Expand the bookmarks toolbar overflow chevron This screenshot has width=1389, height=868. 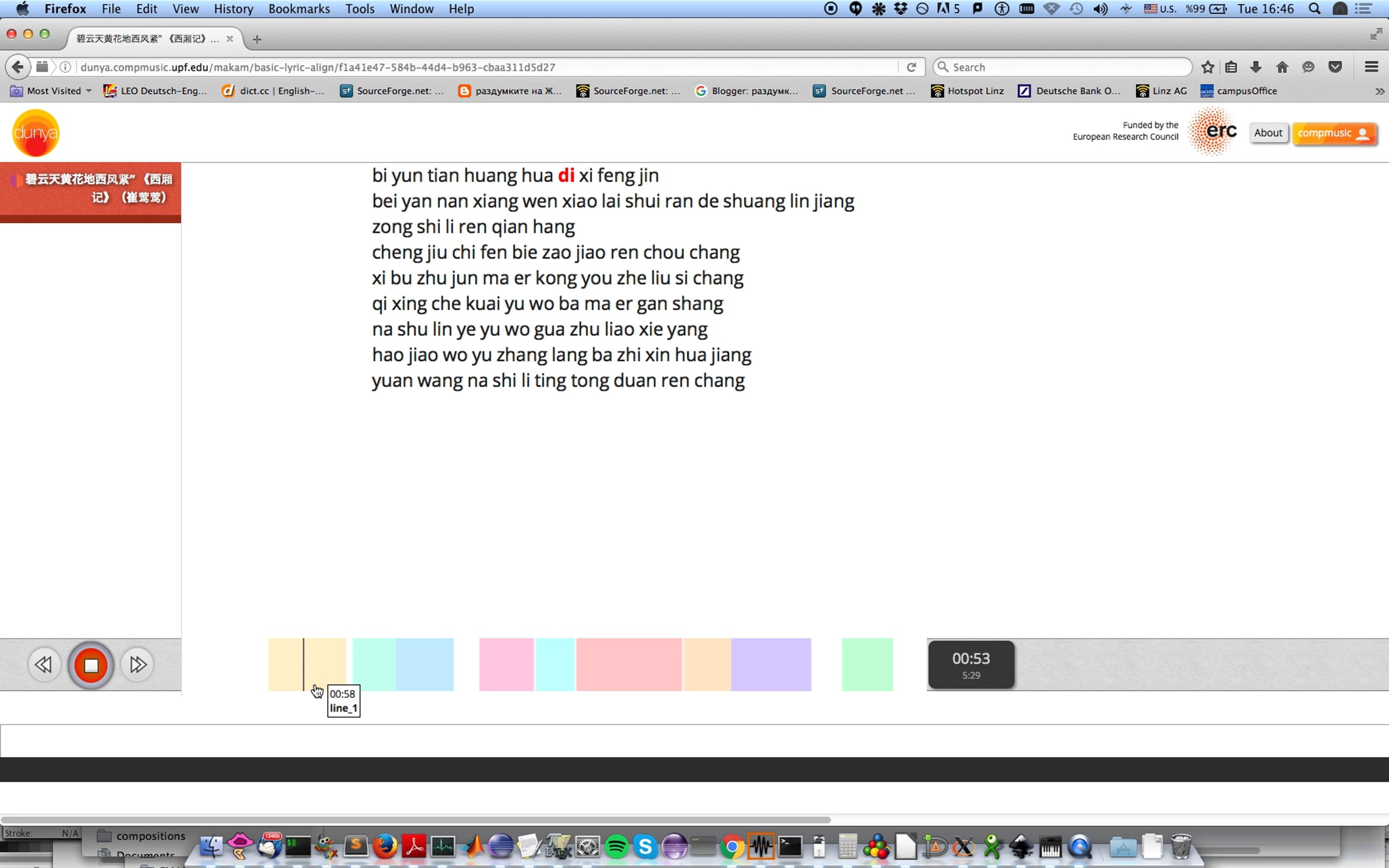[1379, 91]
